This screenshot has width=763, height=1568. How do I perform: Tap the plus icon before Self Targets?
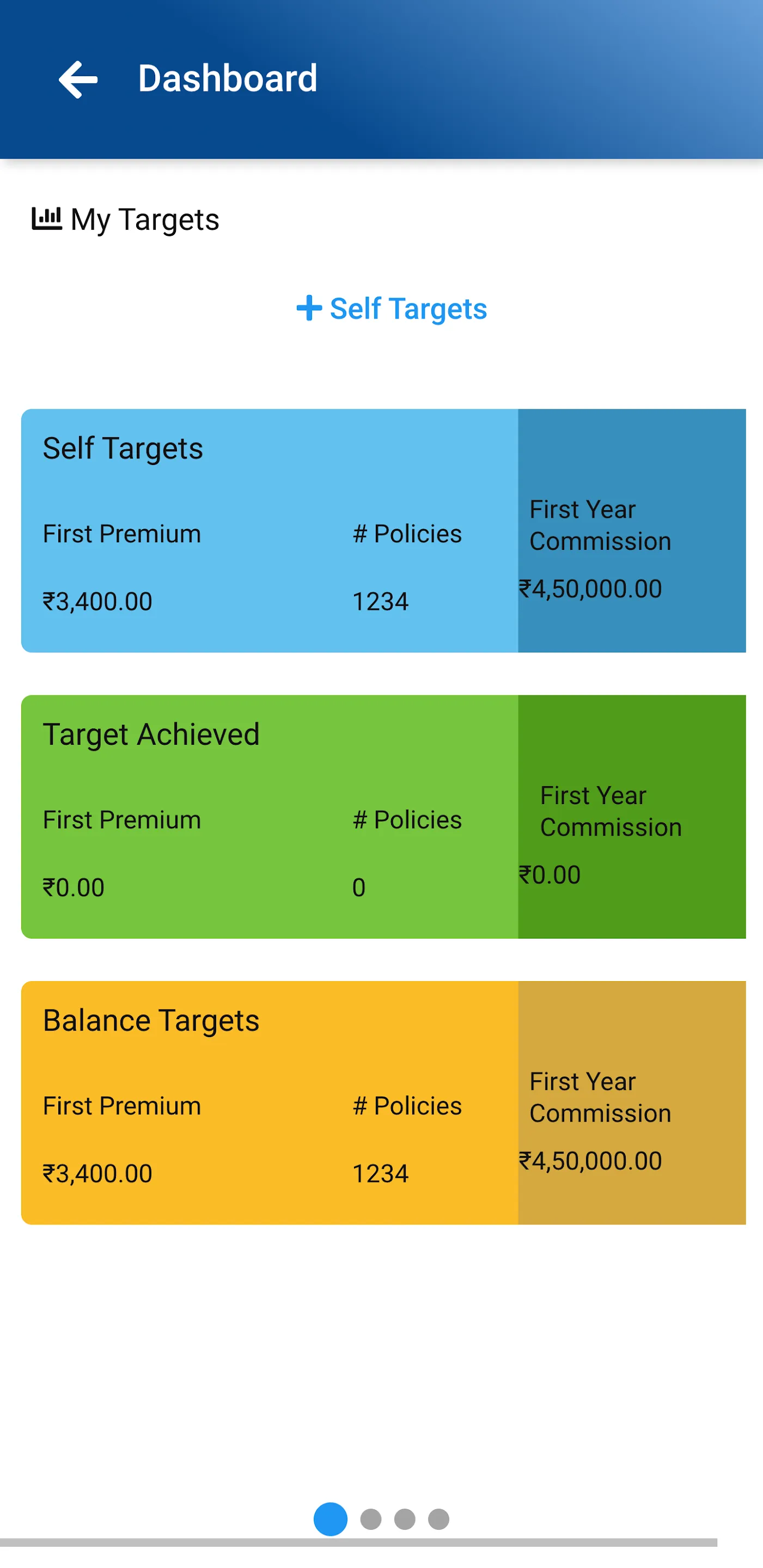pos(308,308)
